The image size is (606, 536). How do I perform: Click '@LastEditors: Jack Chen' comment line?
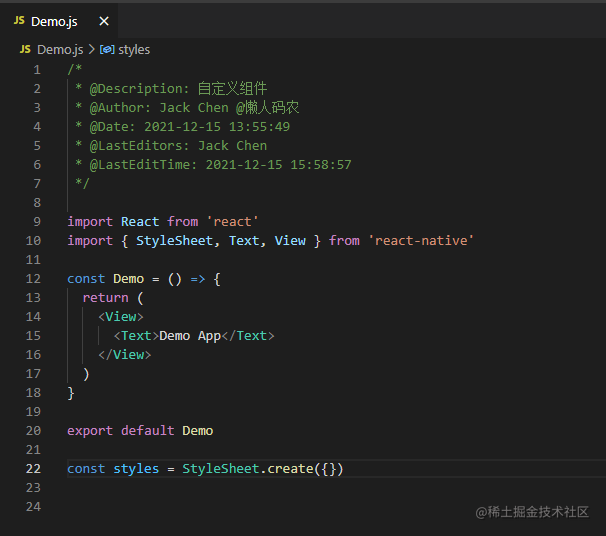tap(178, 146)
